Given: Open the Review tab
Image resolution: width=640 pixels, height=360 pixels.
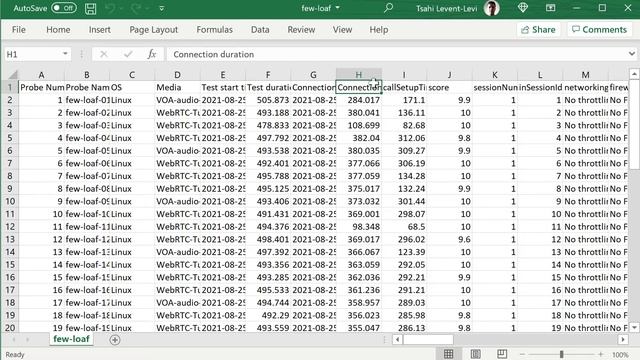Looking at the screenshot, I should (x=301, y=30).
